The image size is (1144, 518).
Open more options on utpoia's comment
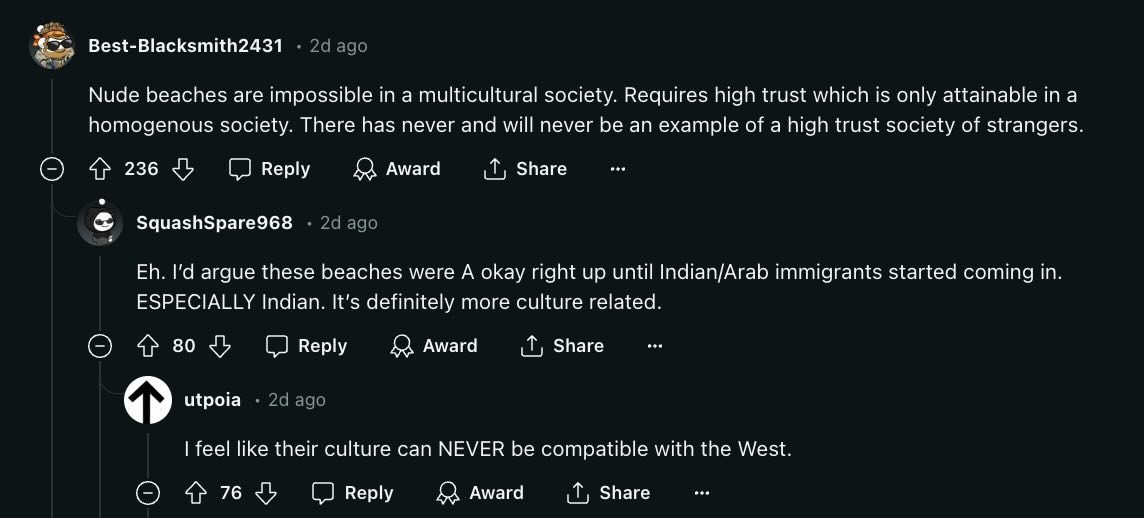pyautogui.click(x=701, y=493)
